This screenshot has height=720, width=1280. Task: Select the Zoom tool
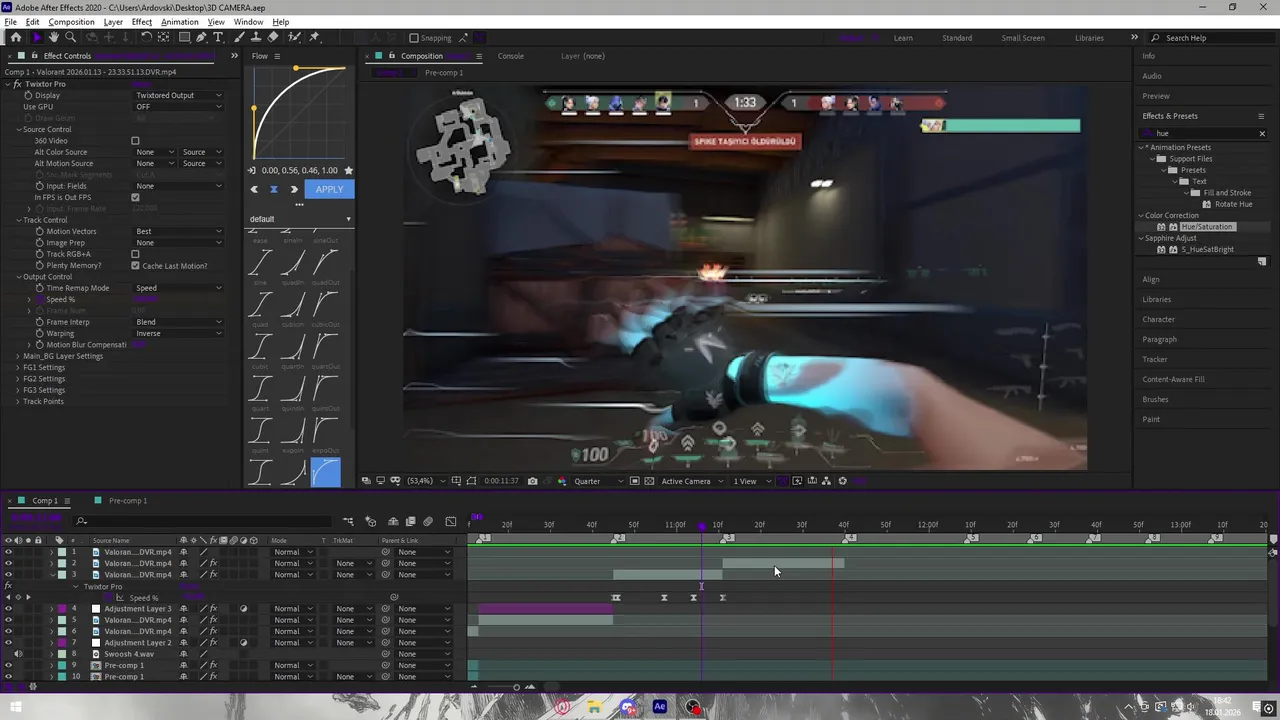click(x=71, y=37)
